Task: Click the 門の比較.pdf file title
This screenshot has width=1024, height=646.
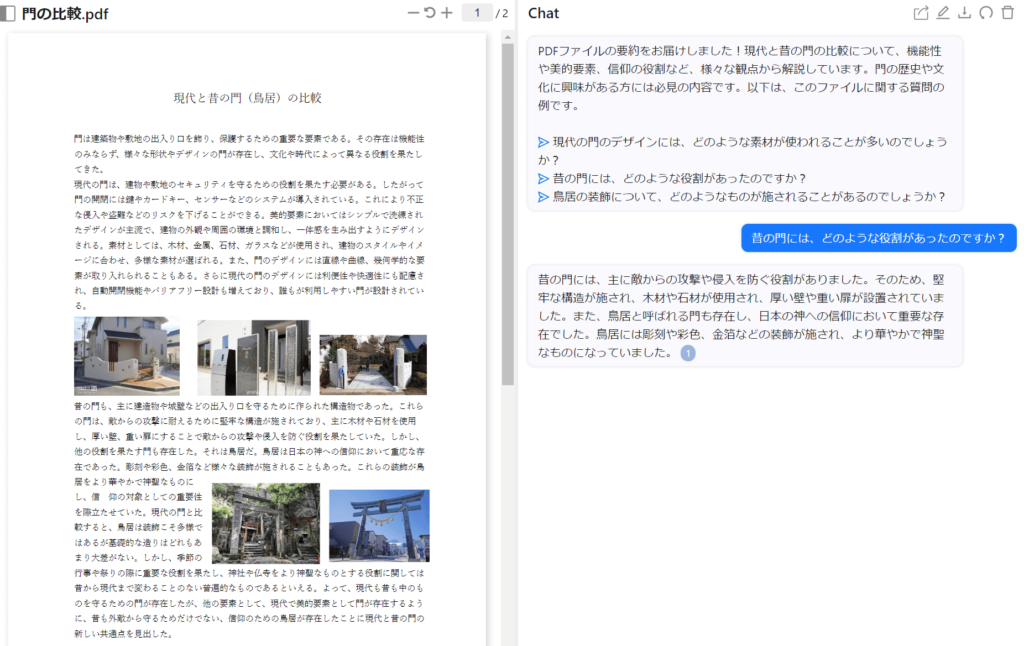Action: pos(66,13)
